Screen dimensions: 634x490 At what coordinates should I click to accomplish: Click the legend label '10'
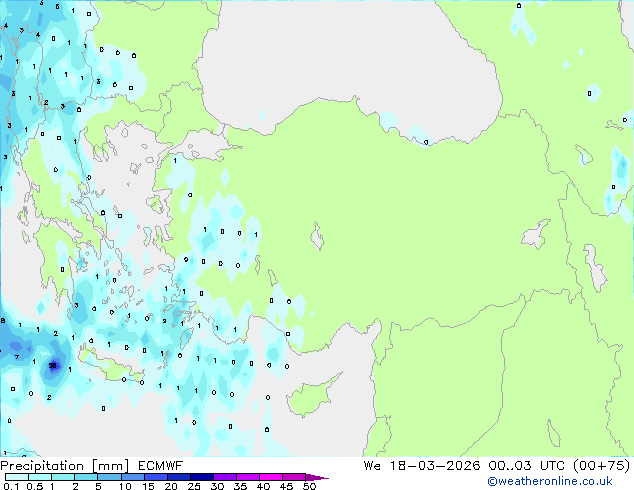(x=125, y=486)
